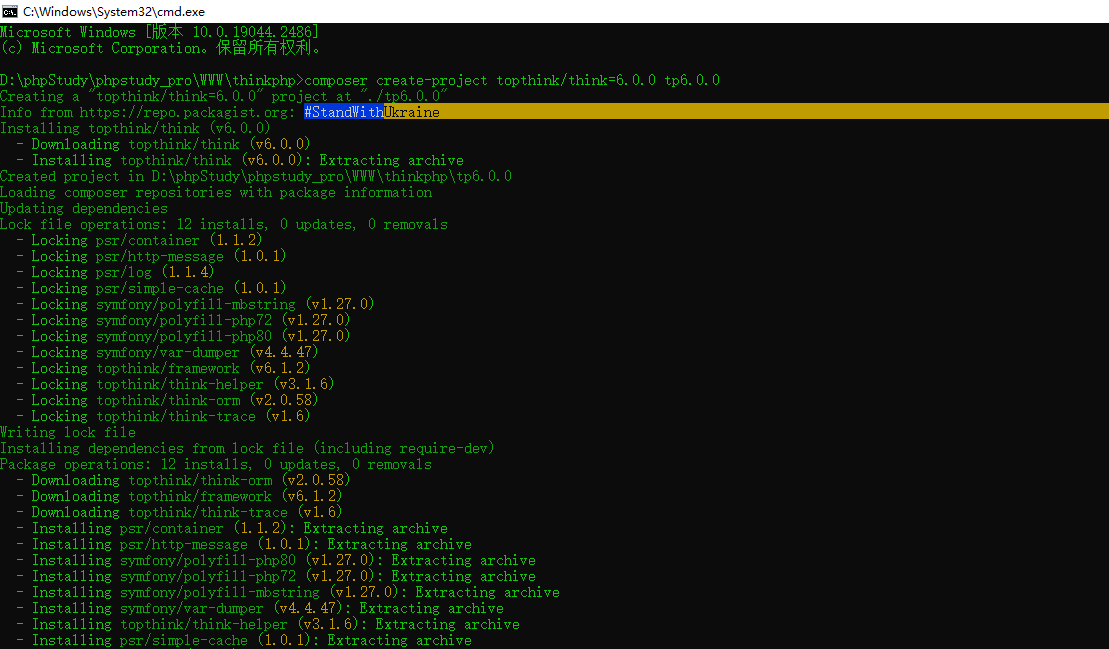The width and height of the screenshot is (1109, 649).
Task: Click 'Loading composer repositories' line
Action: click(216, 192)
